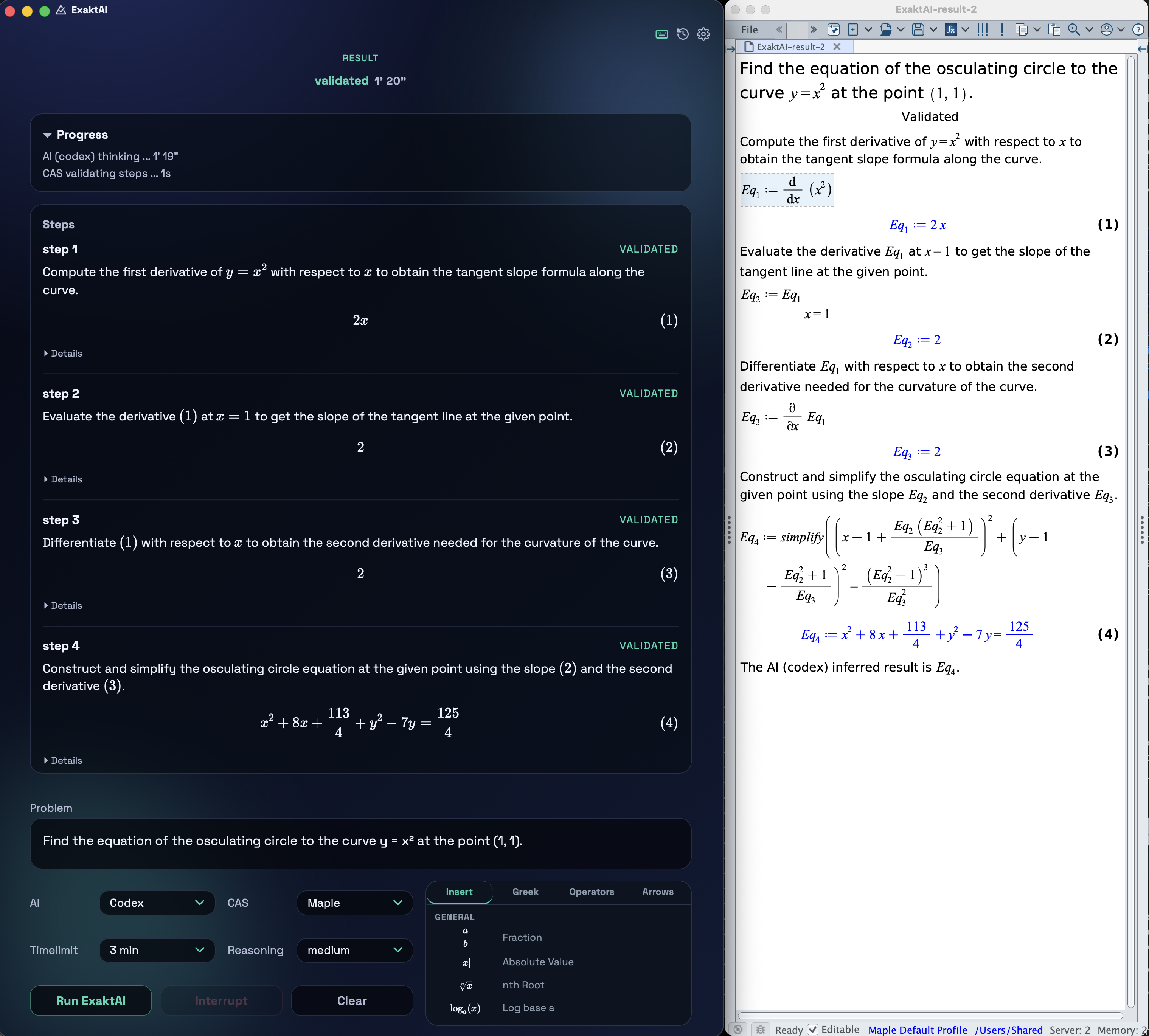The height and width of the screenshot is (1036, 1149).
Task: Click the left panel expand arrow in Maple
Action: tap(730, 49)
